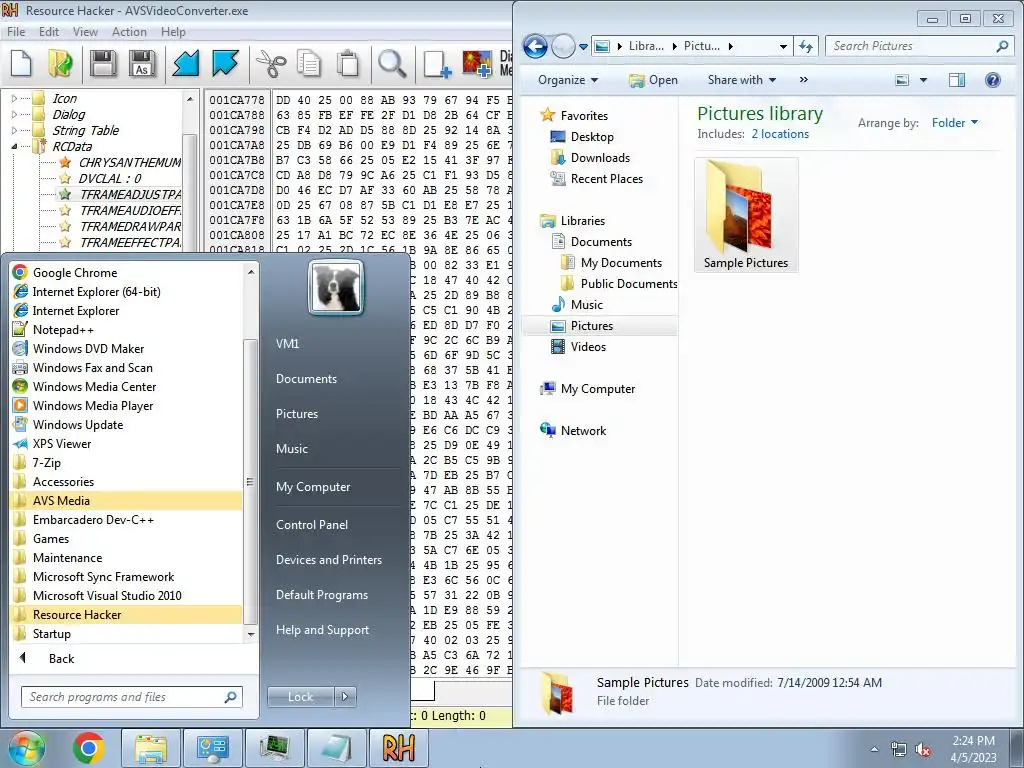Click the Add new resource icon
This screenshot has height=768, width=1024.
click(437, 64)
